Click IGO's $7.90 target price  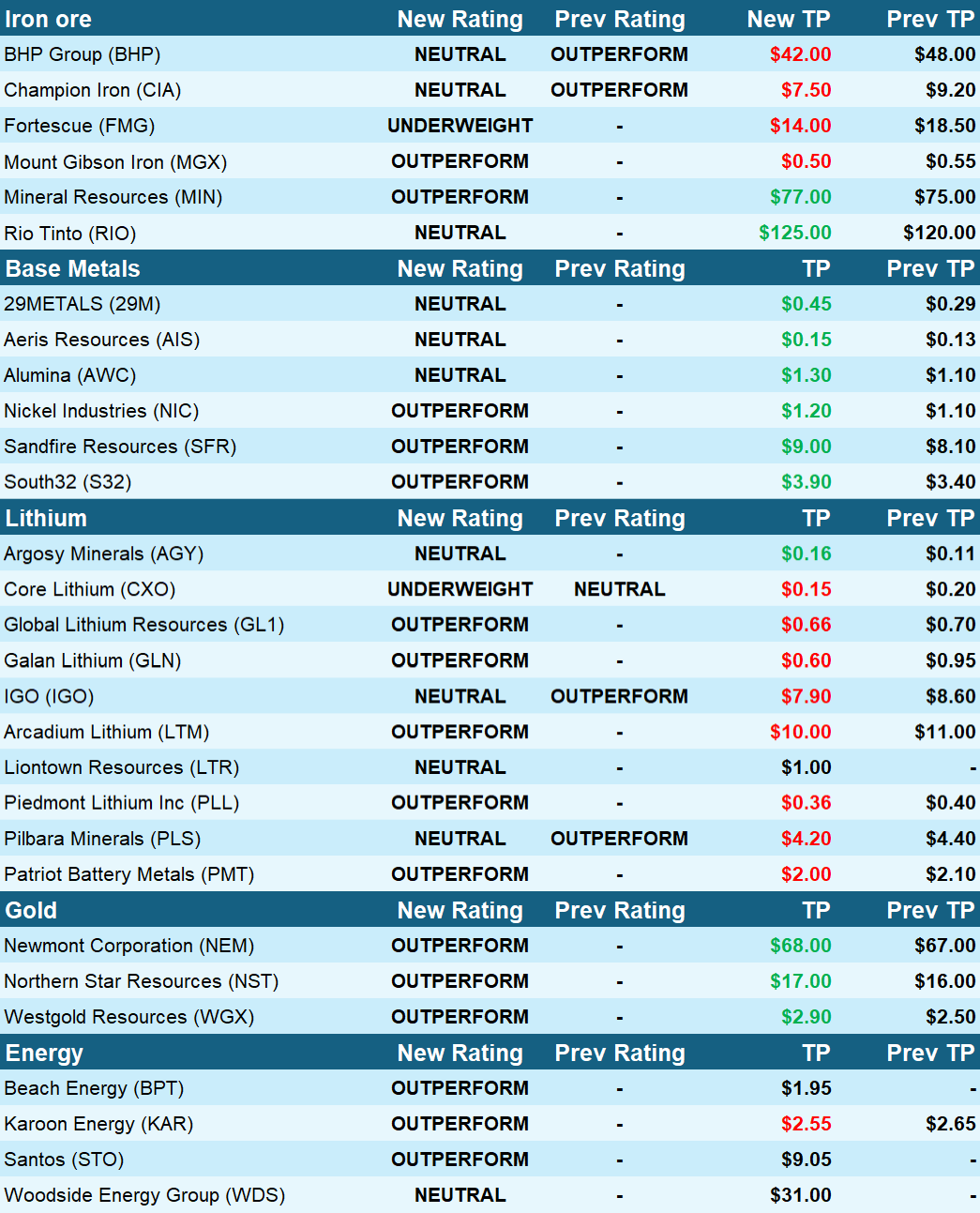coord(806,696)
